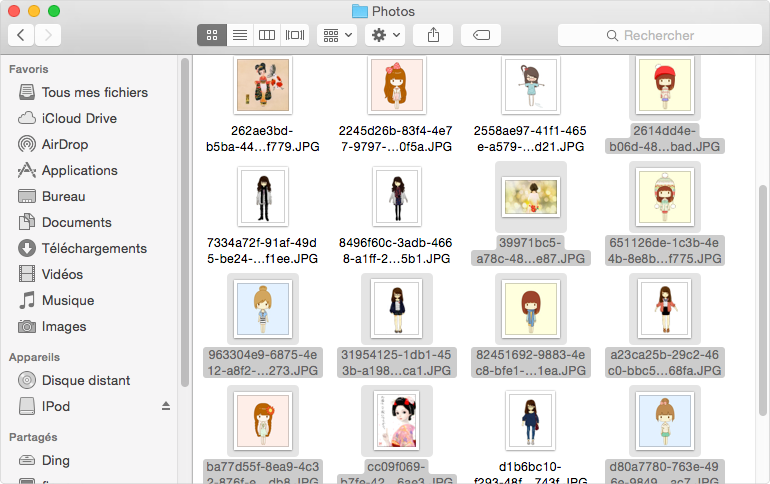Switch to Cover Flow view
770x484 pixels.
(x=295, y=35)
